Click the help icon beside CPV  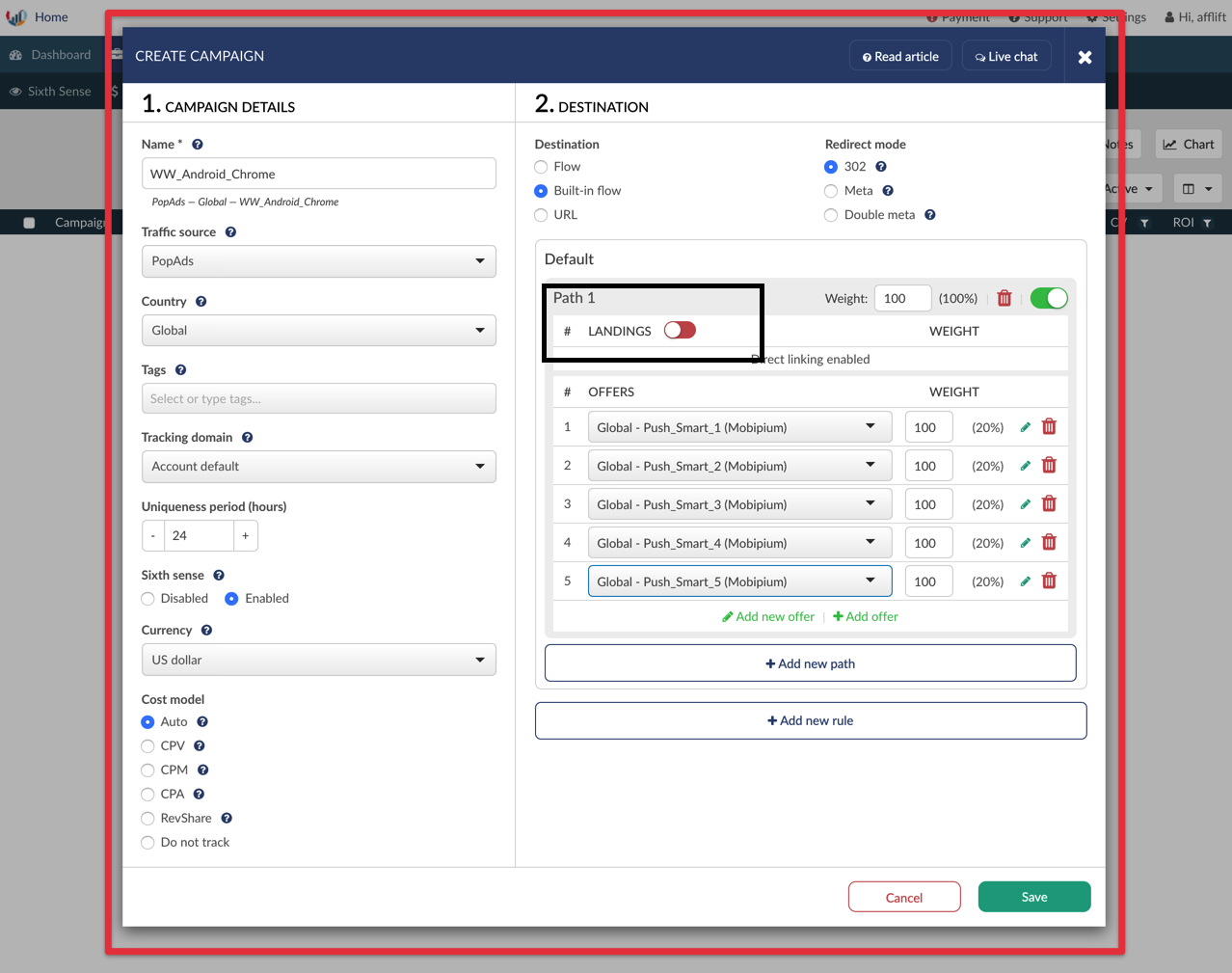(x=200, y=746)
